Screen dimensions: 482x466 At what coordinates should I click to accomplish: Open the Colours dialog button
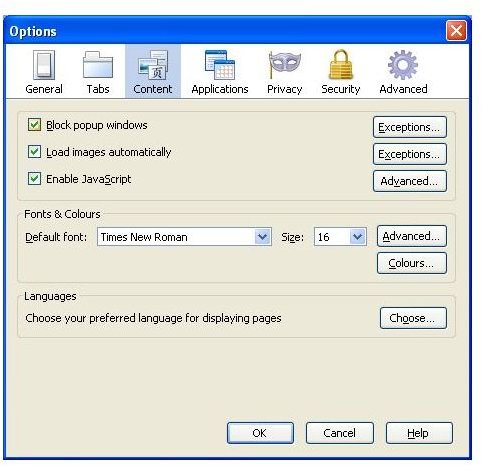412,263
